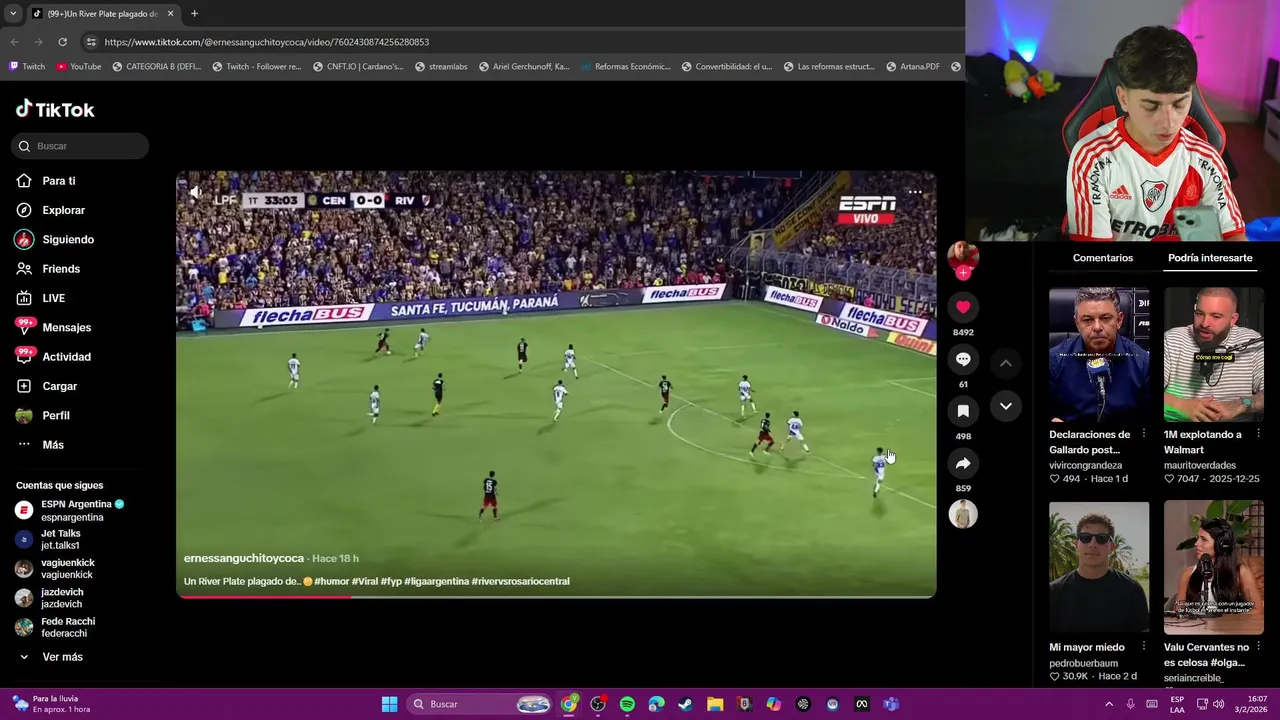This screenshot has width=1280, height=720.
Task: Click the browser back arrow
Action: pos(14,42)
